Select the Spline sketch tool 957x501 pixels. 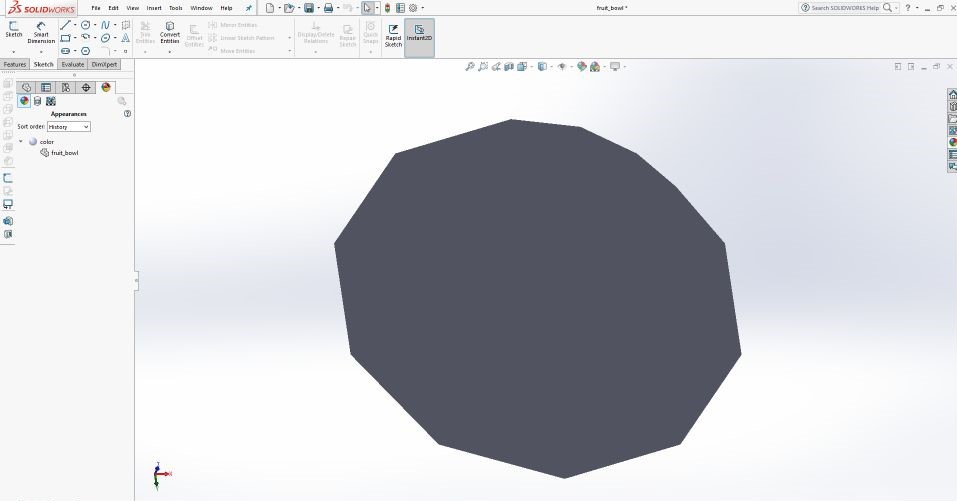[106, 25]
